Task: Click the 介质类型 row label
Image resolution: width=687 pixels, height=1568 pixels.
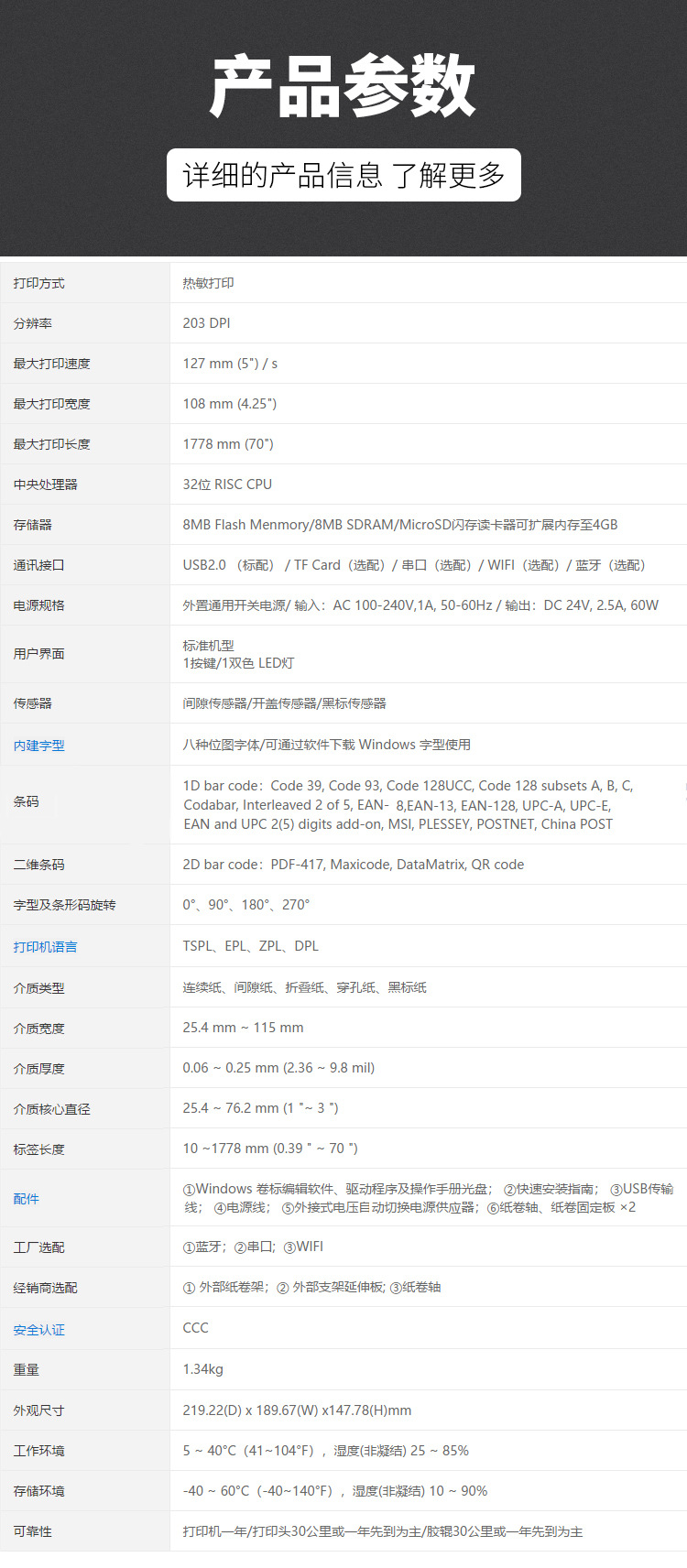Action: pos(38,988)
